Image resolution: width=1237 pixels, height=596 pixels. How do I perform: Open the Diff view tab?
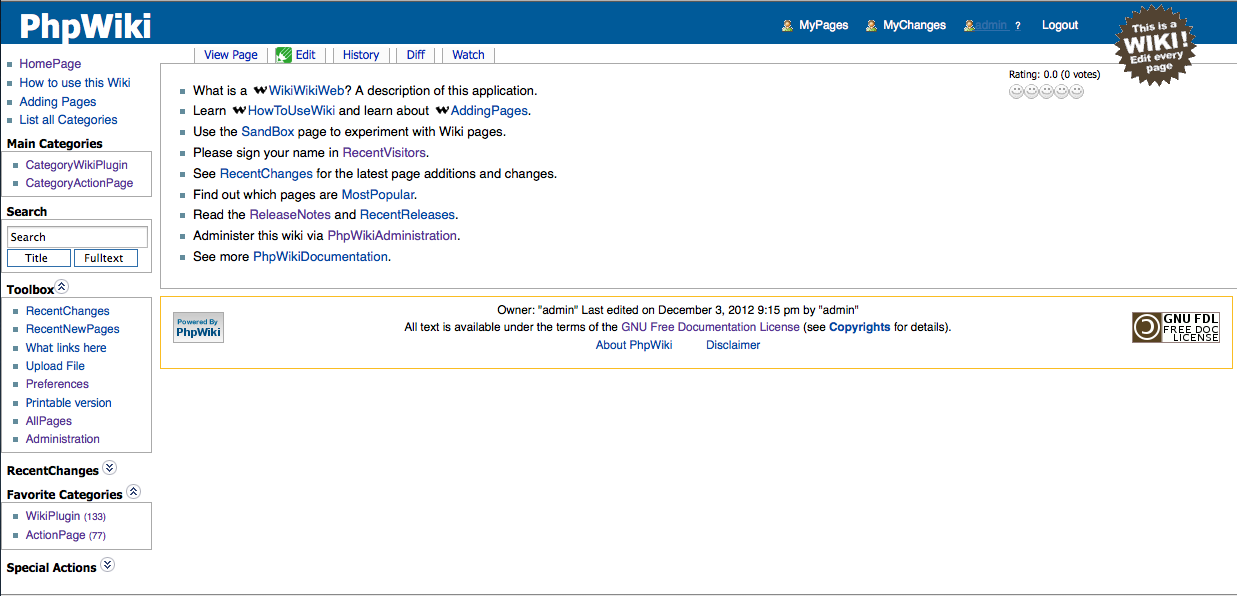415,55
